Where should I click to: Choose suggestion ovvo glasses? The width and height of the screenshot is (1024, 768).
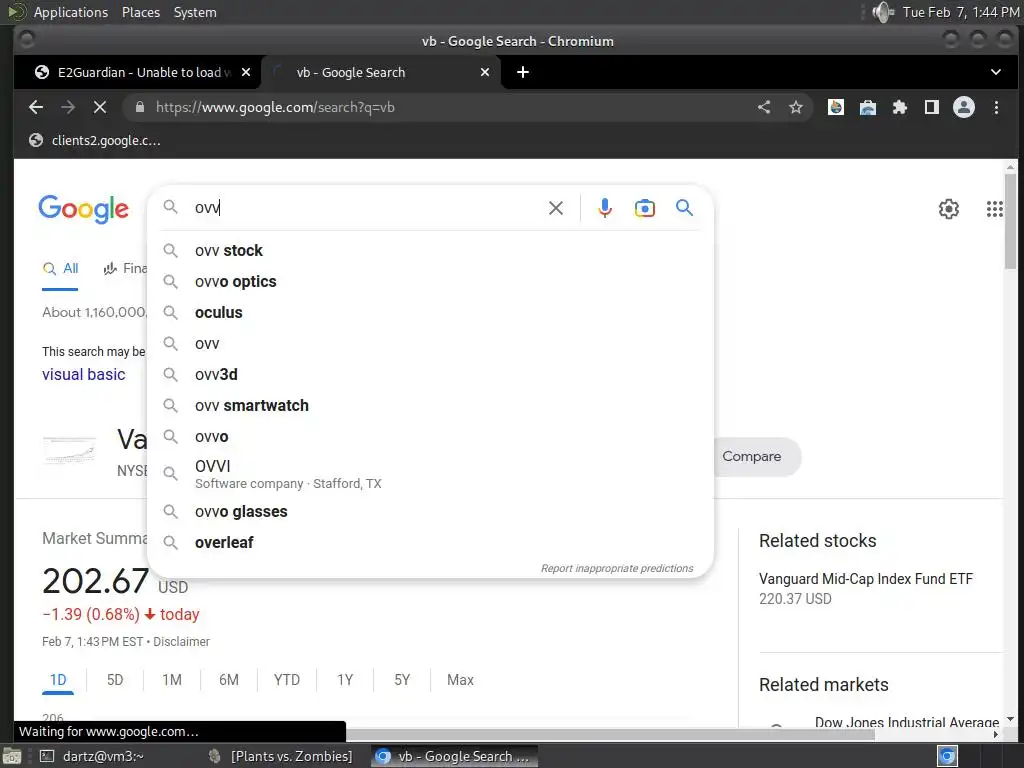click(430, 511)
